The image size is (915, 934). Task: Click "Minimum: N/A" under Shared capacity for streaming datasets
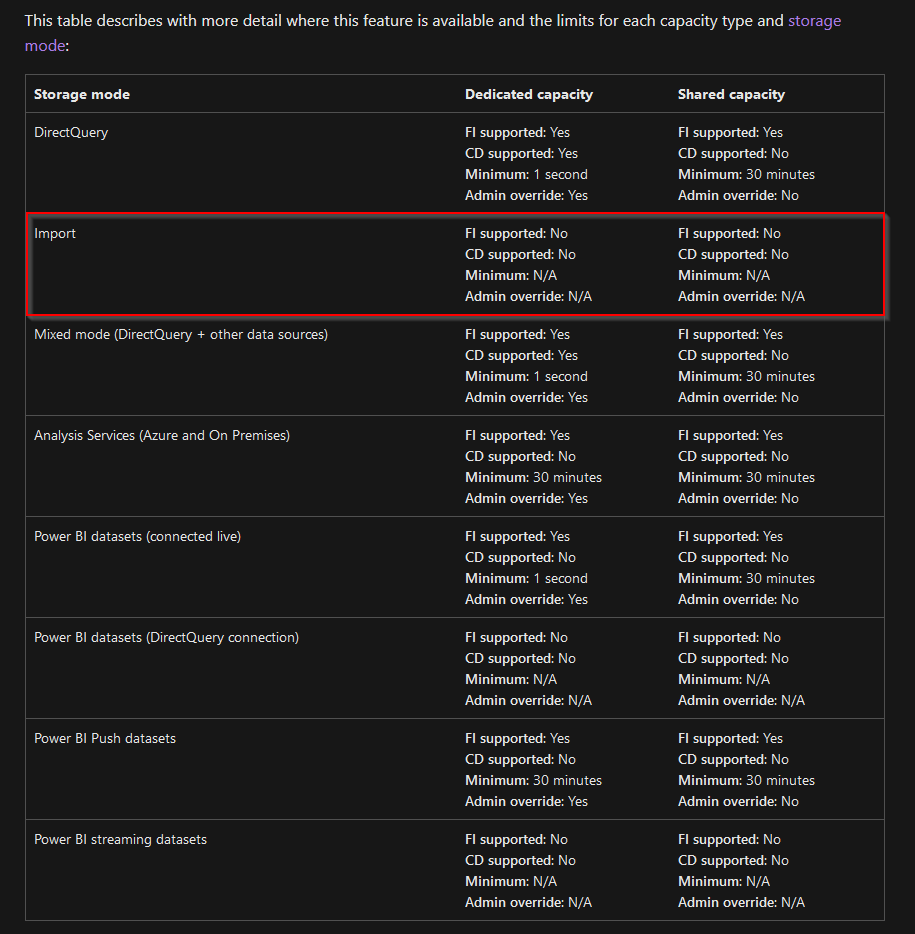[x=724, y=881]
